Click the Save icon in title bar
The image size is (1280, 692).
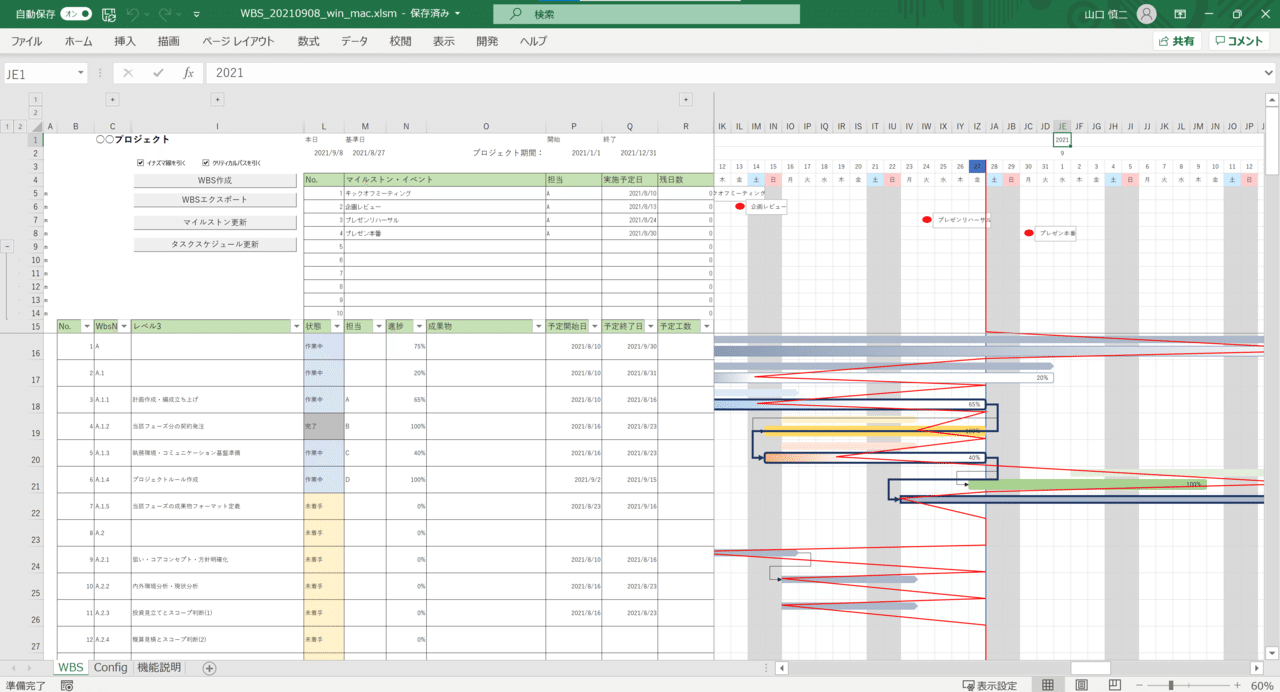[109, 14]
